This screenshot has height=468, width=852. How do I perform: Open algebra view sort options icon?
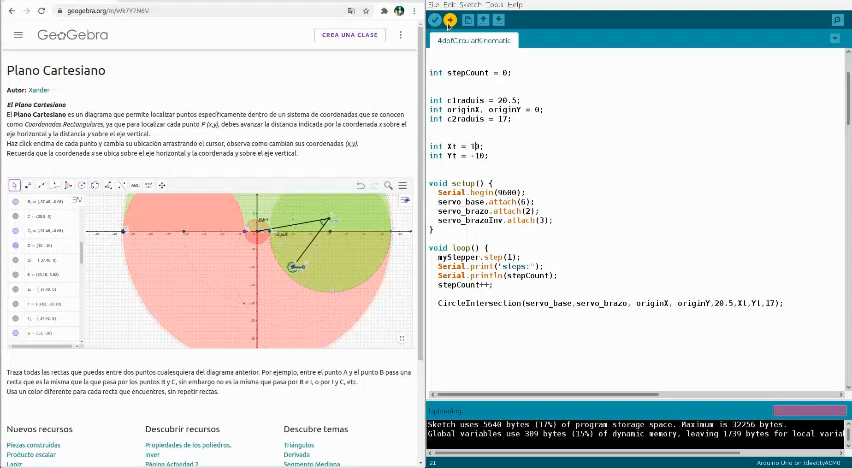[77, 201]
